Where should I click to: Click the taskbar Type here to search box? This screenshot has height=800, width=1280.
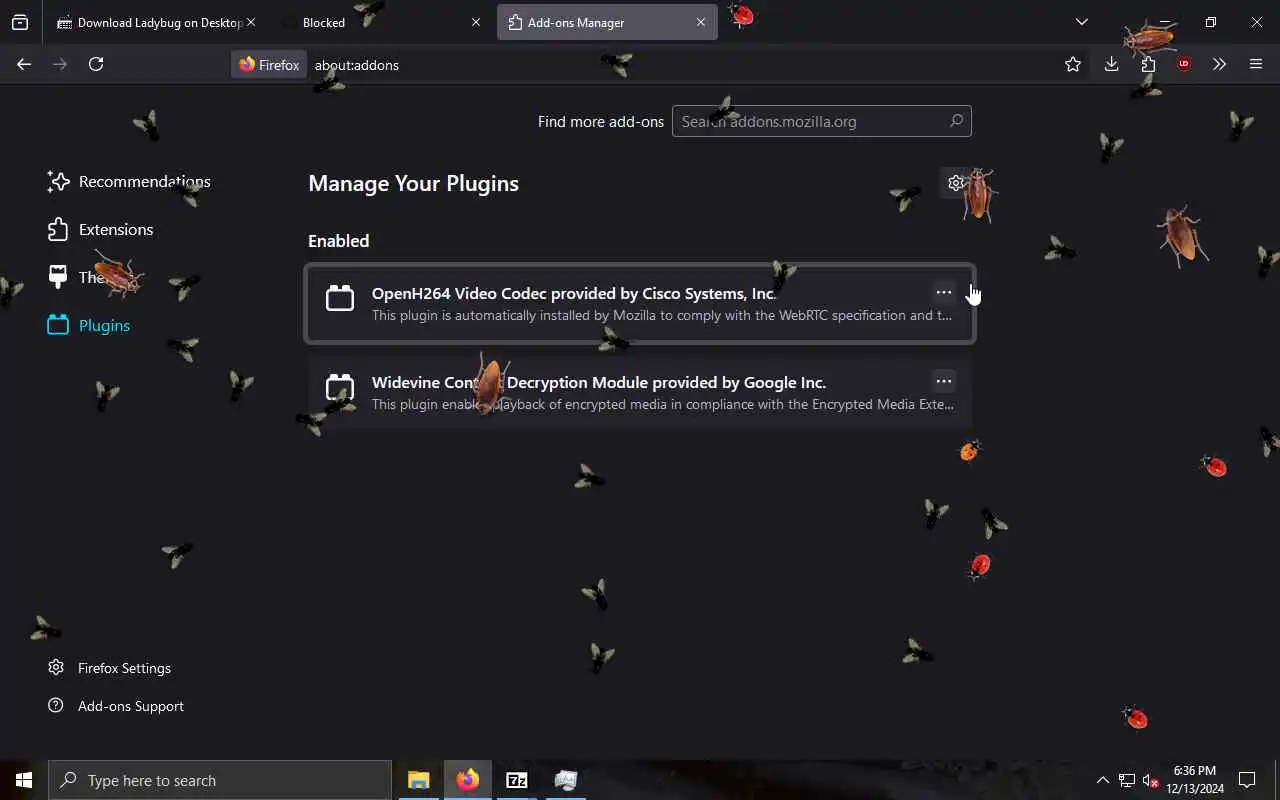220,780
